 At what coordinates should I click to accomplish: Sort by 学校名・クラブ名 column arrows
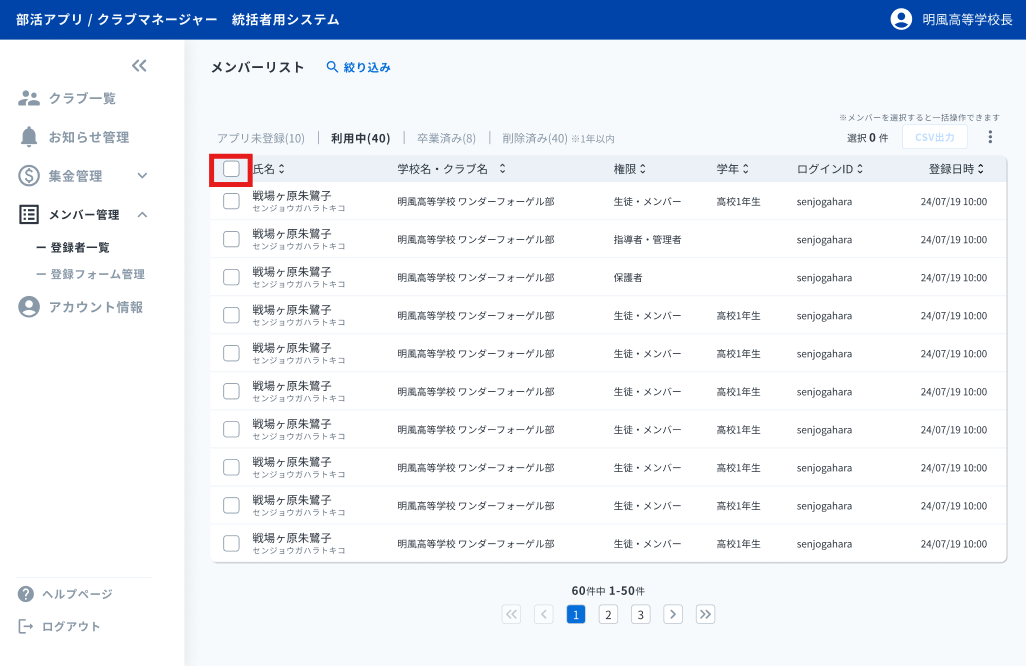tap(503, 169)
